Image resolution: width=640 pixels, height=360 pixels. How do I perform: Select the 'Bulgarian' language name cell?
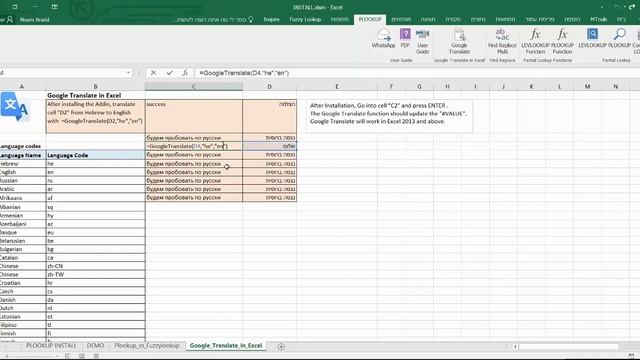click(x=23, y=249)
